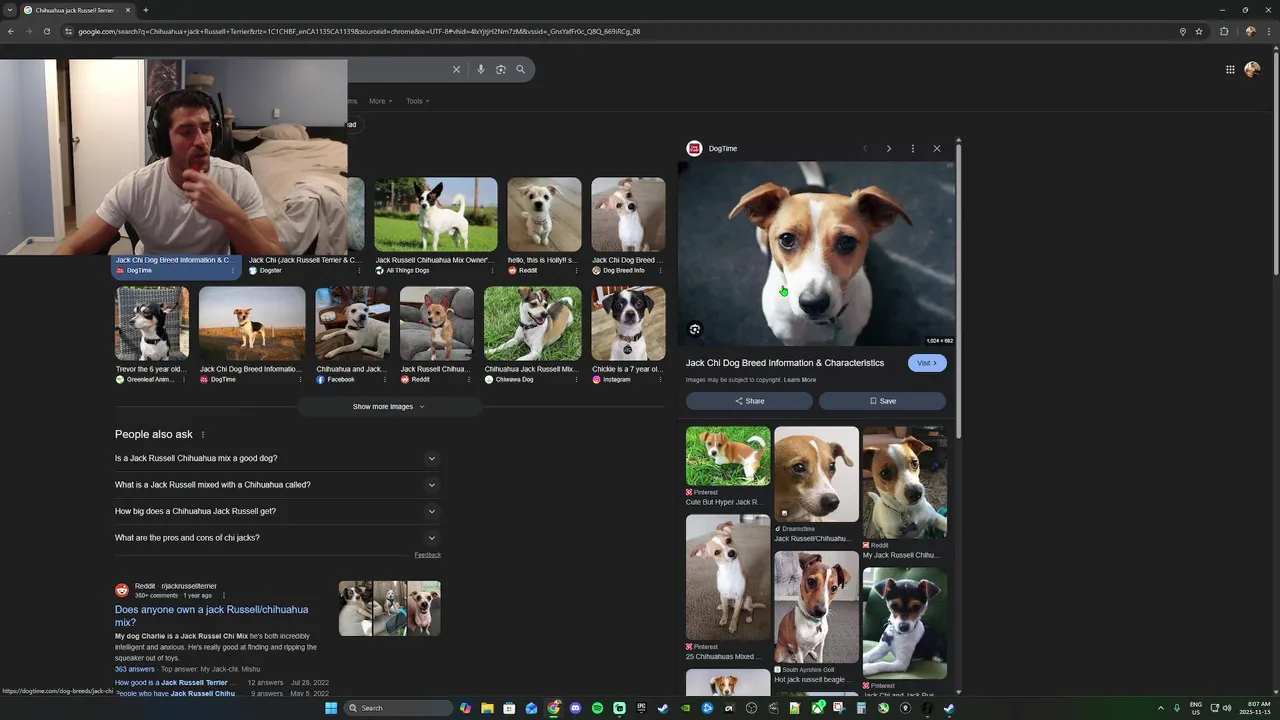Open tab search dropdown in Chrome title bar

[x=10, y=10]
